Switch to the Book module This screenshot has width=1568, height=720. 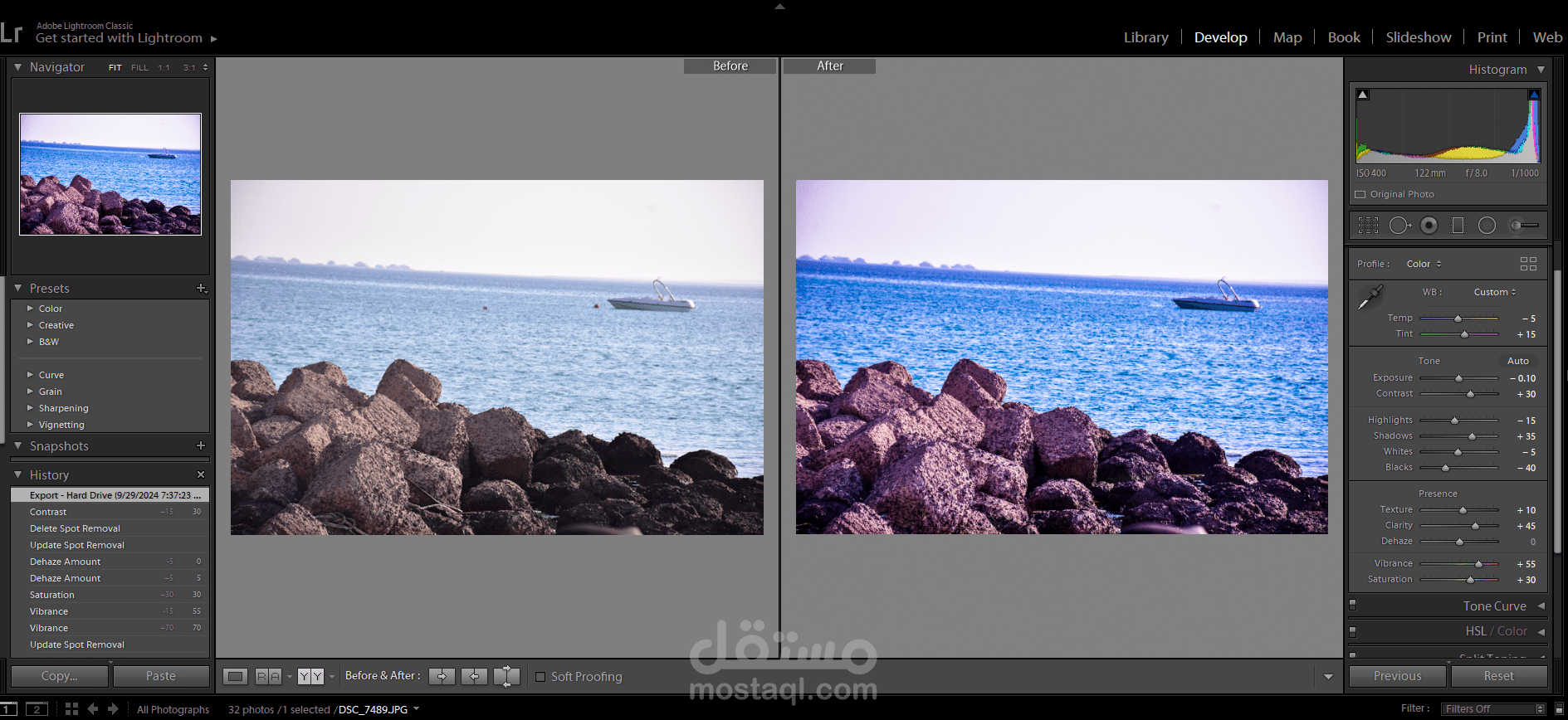tap(1344, 37)
